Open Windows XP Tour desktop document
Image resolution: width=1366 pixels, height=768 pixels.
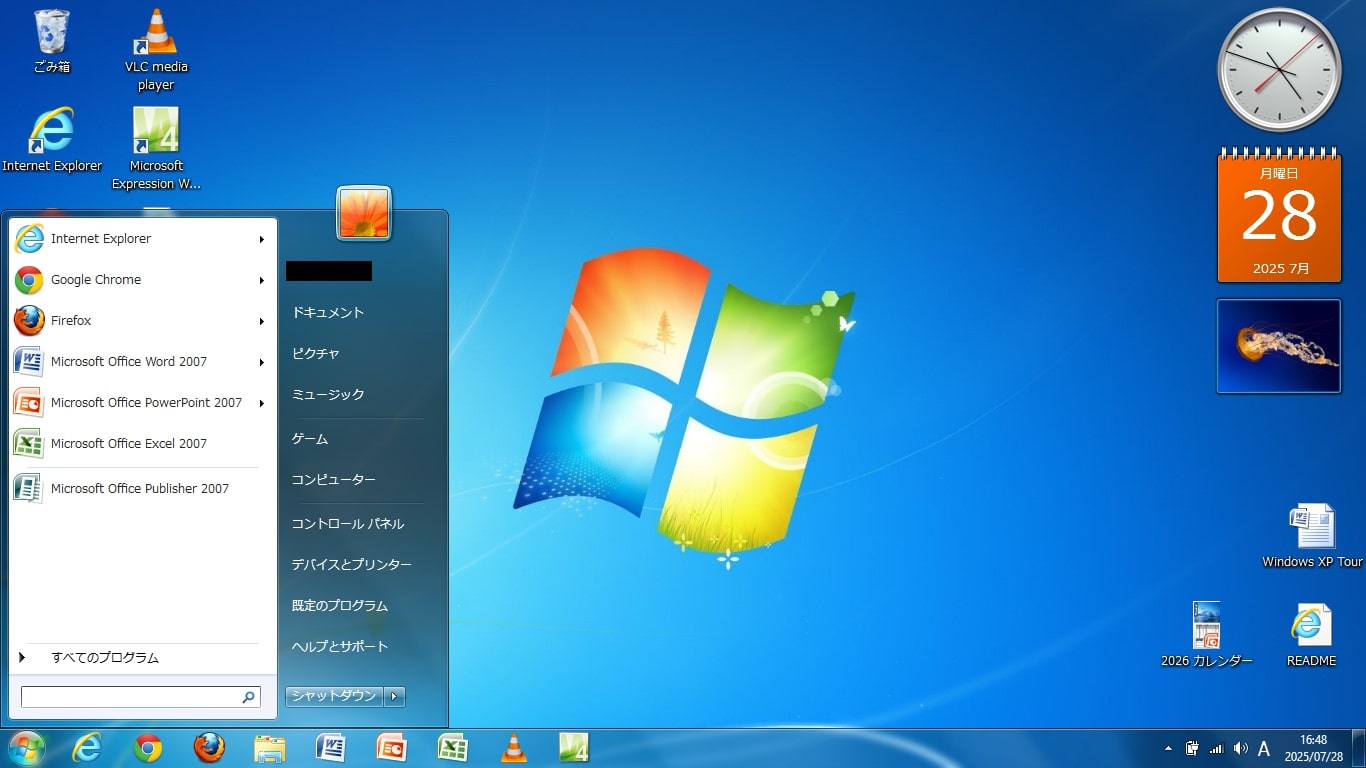(1311, 528)
